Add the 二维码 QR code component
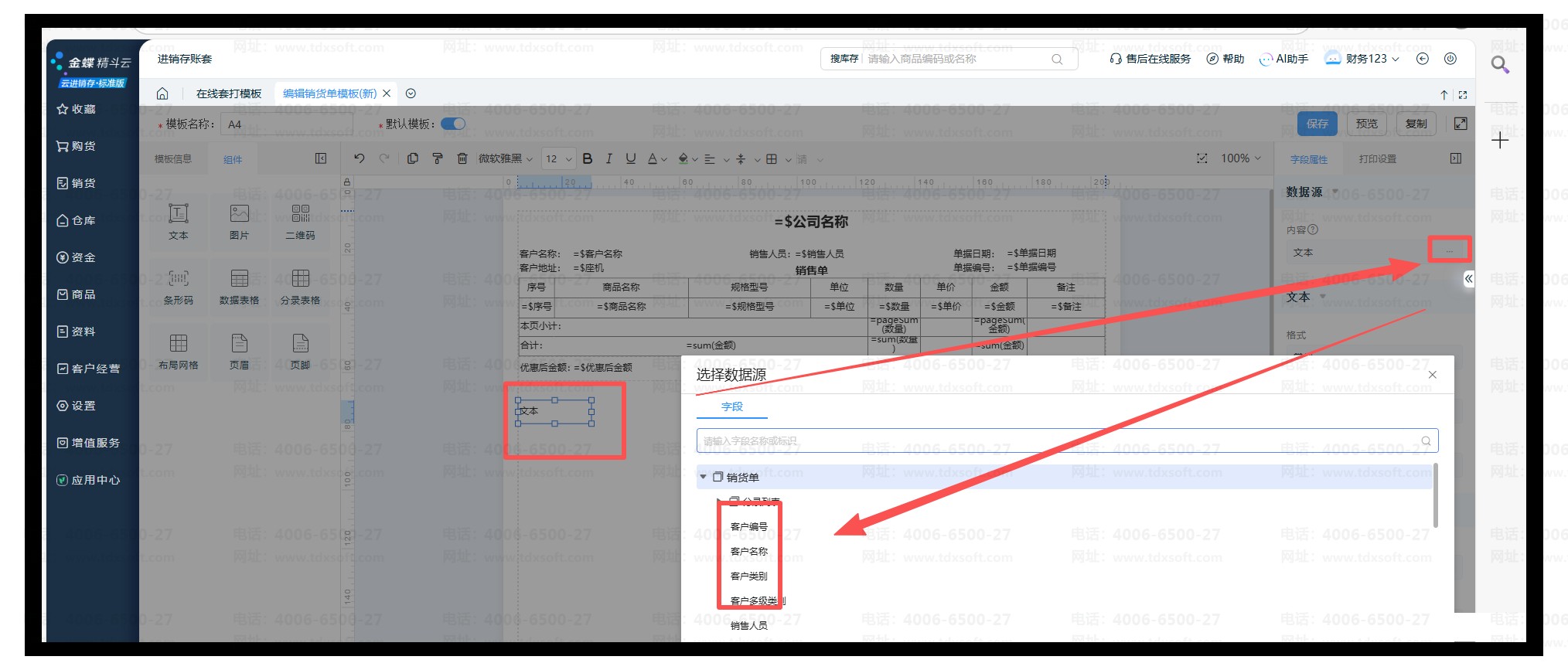Image resolution: width=1568 pixels, height=670 pixels. pos(300,221)
